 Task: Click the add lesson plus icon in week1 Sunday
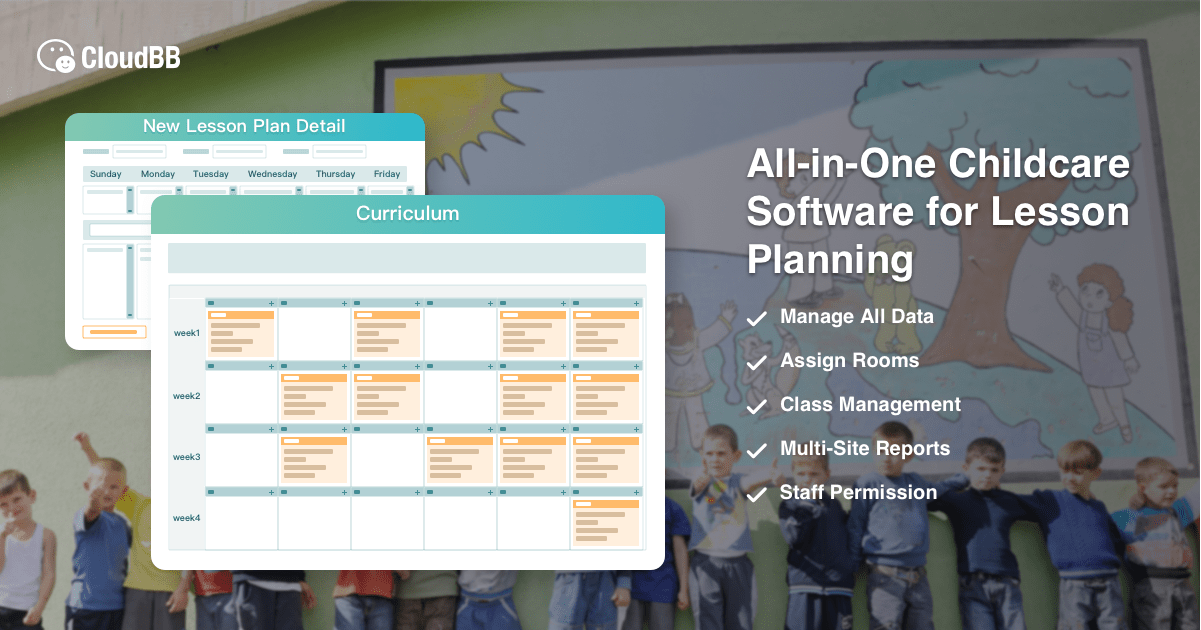click(x=271, y=303)
